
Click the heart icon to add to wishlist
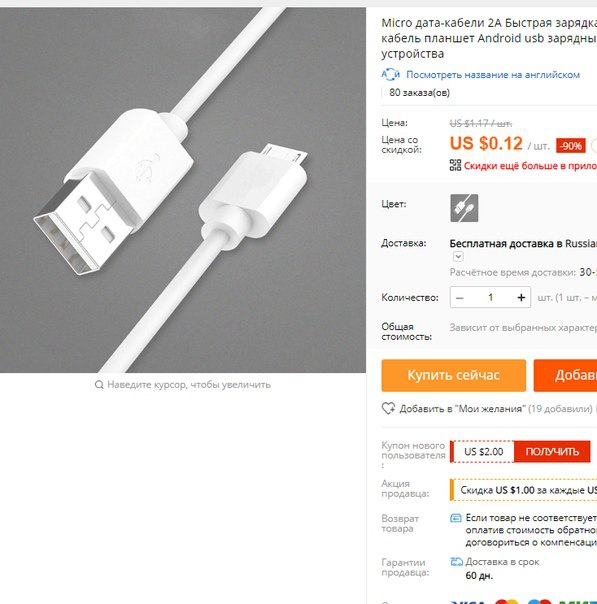(x=388, y=408)
